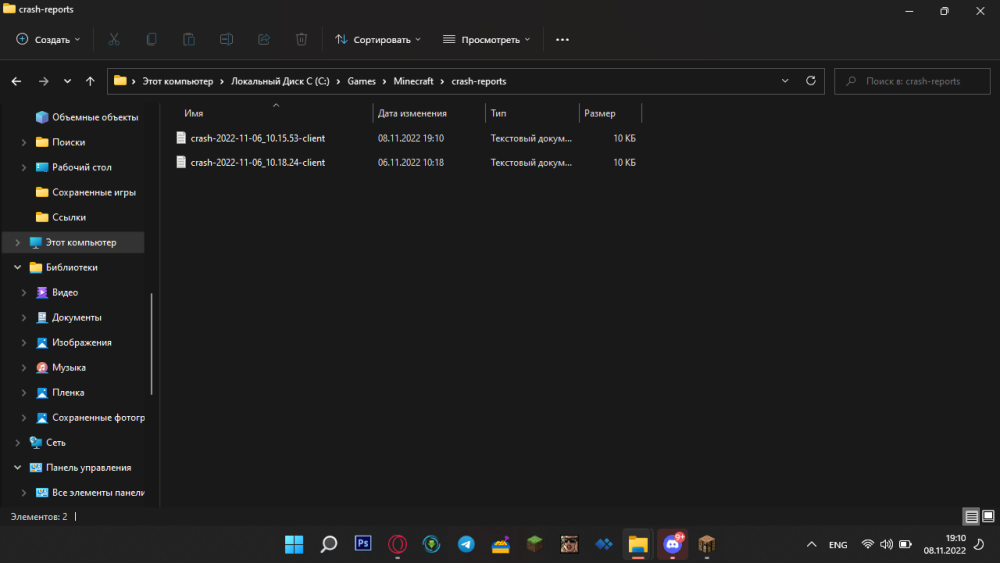Go forward with the right arrow button
This screenshot has height=563, width=1000.
pos(43,81)
